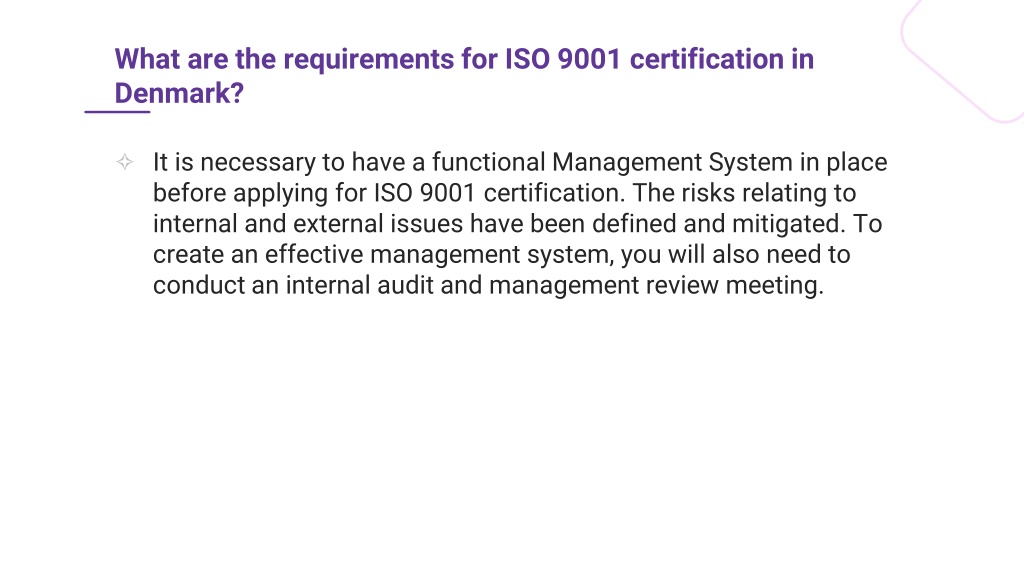Click "certification" in the slide title
This screenshot has width=1024, height=576.
707,59
